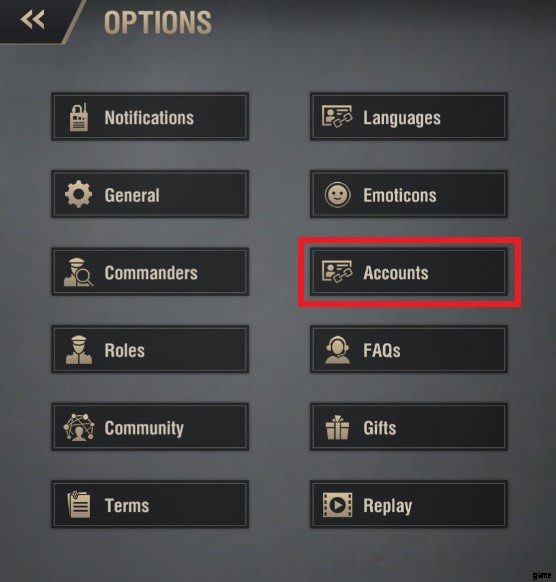Select the Emoticons option

[409, 194]
